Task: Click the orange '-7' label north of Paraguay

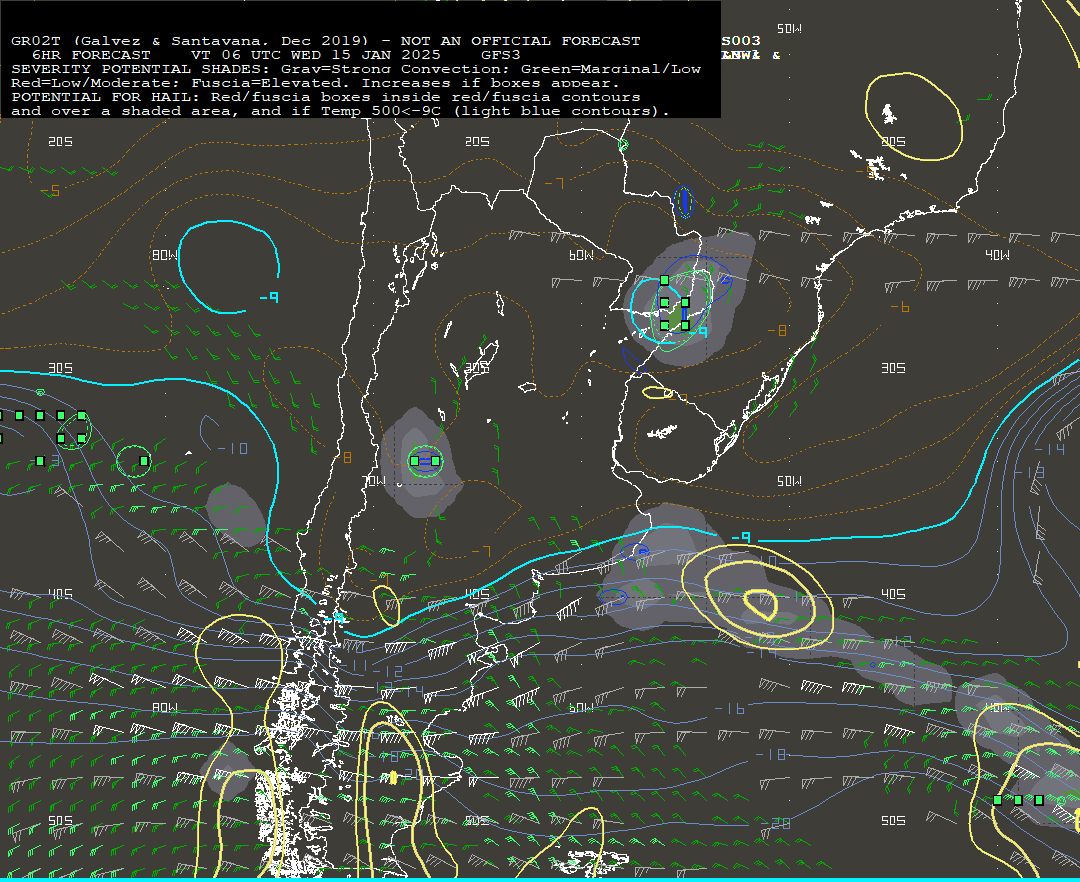Action: 554,184
